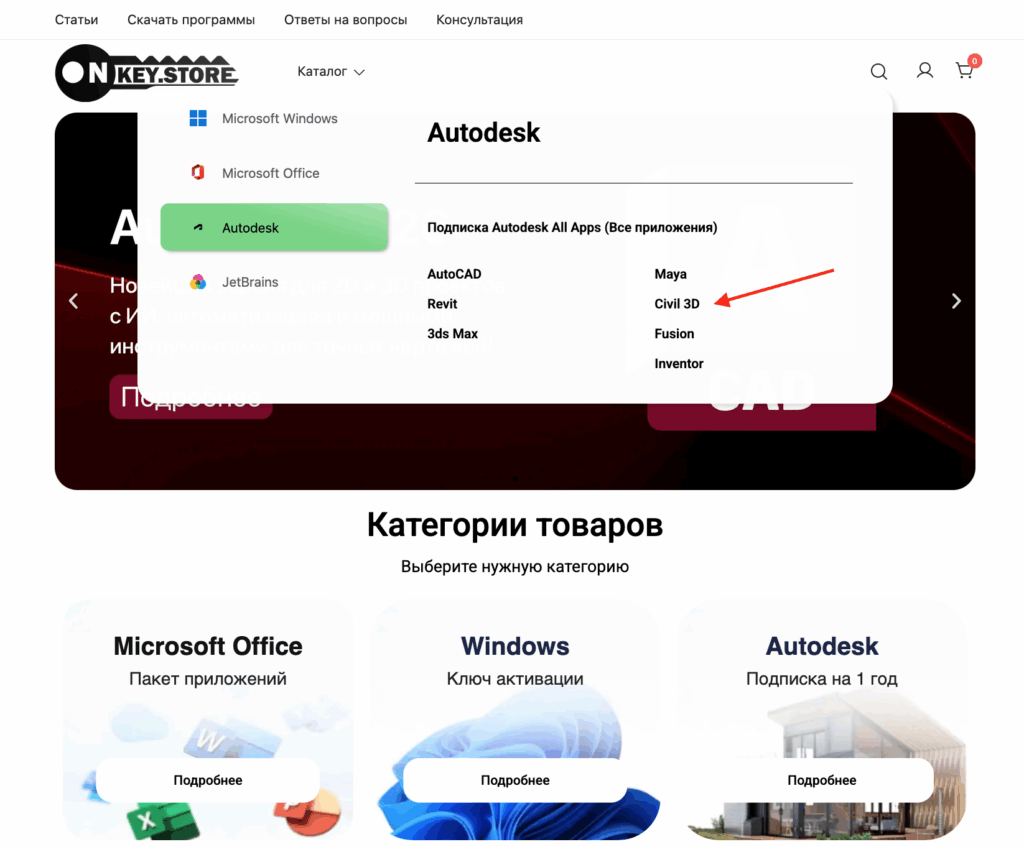Click the Autodesk category card thumbnail

click(822, 720)
